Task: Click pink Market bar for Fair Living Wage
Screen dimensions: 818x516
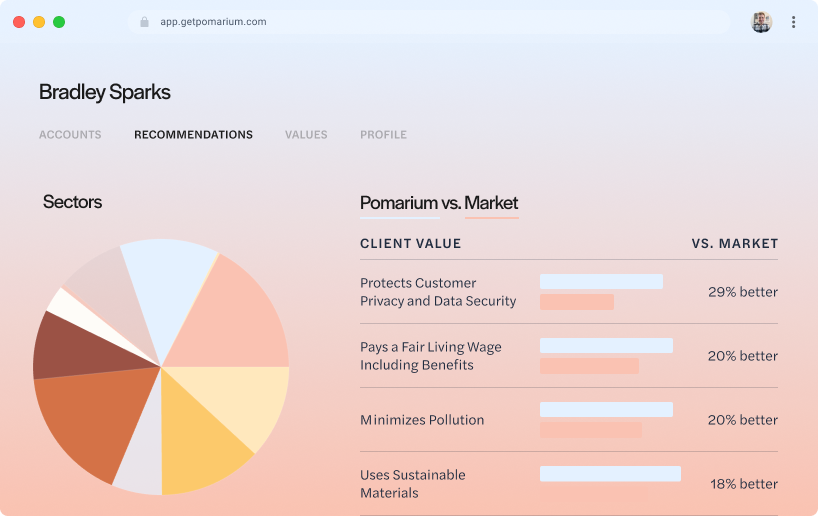Action: [x=590, y=366]
